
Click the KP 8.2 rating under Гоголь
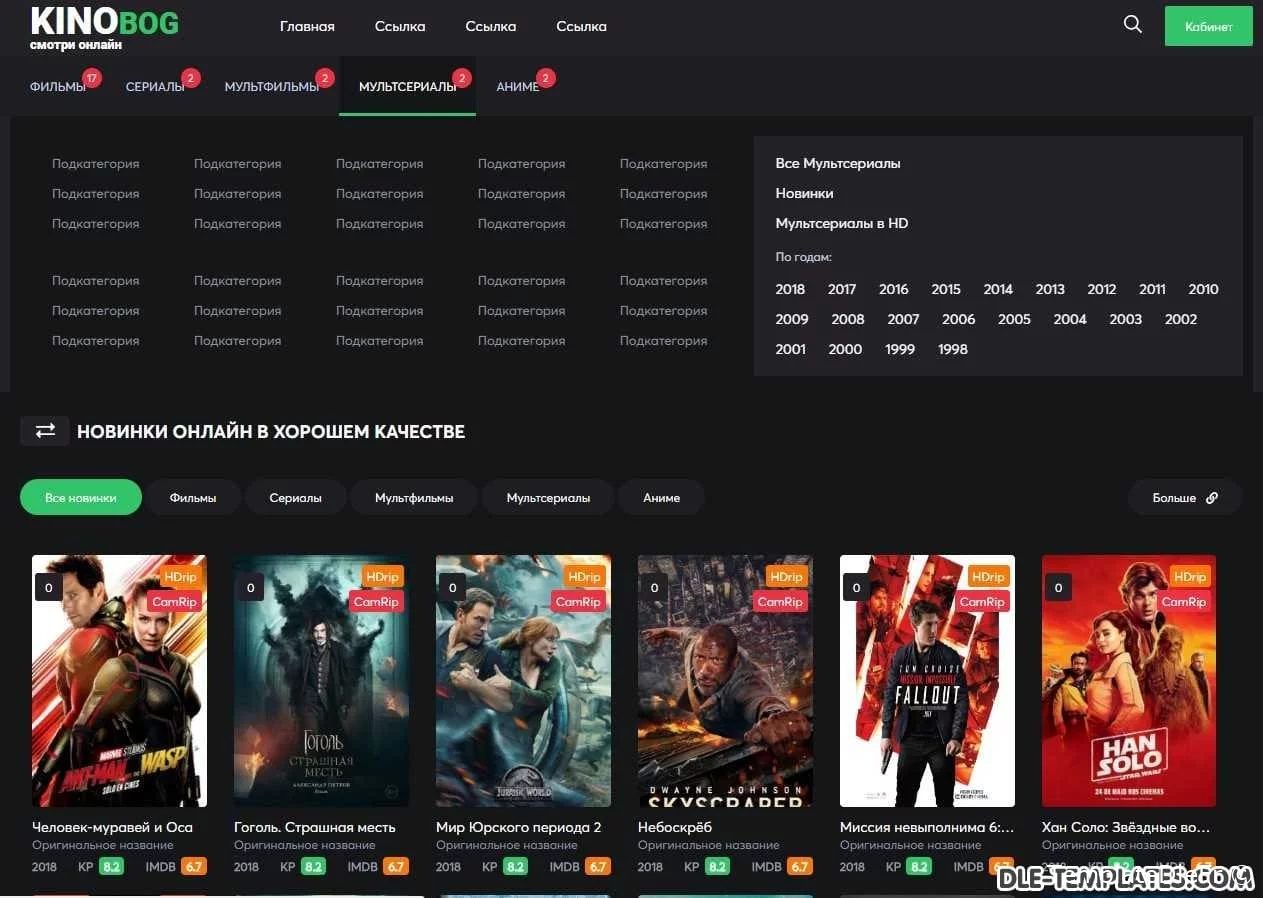[x=313, y=867]
